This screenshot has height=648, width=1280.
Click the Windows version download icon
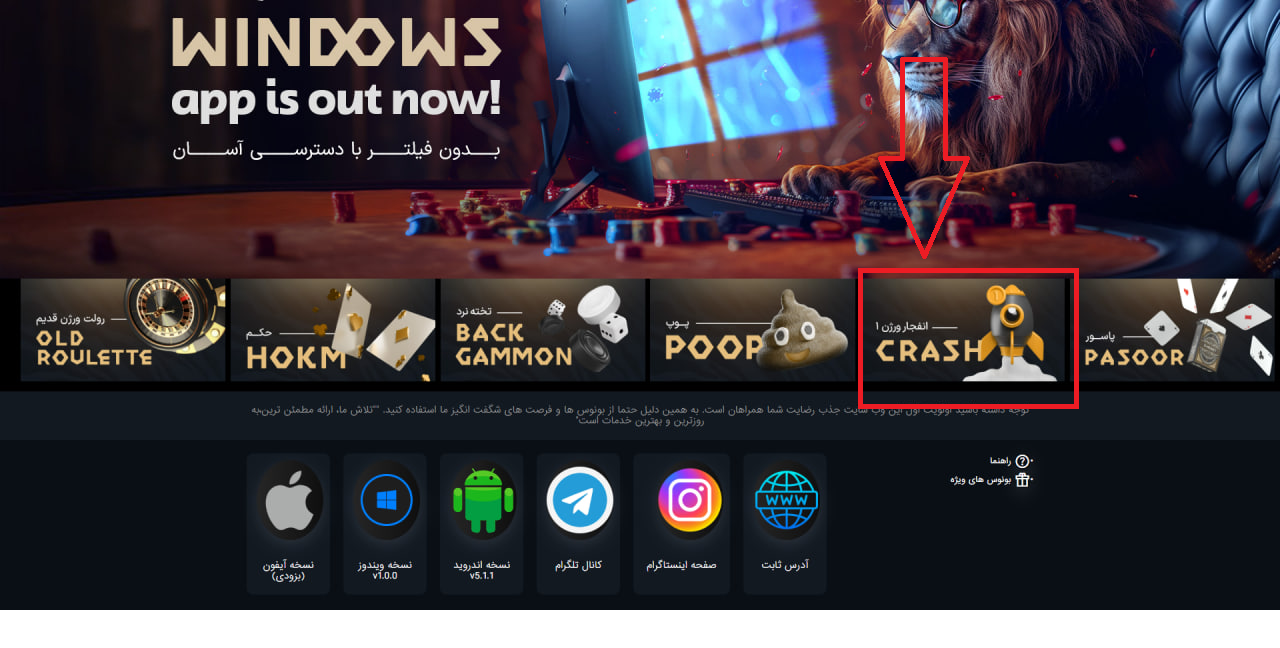(385, 499)
